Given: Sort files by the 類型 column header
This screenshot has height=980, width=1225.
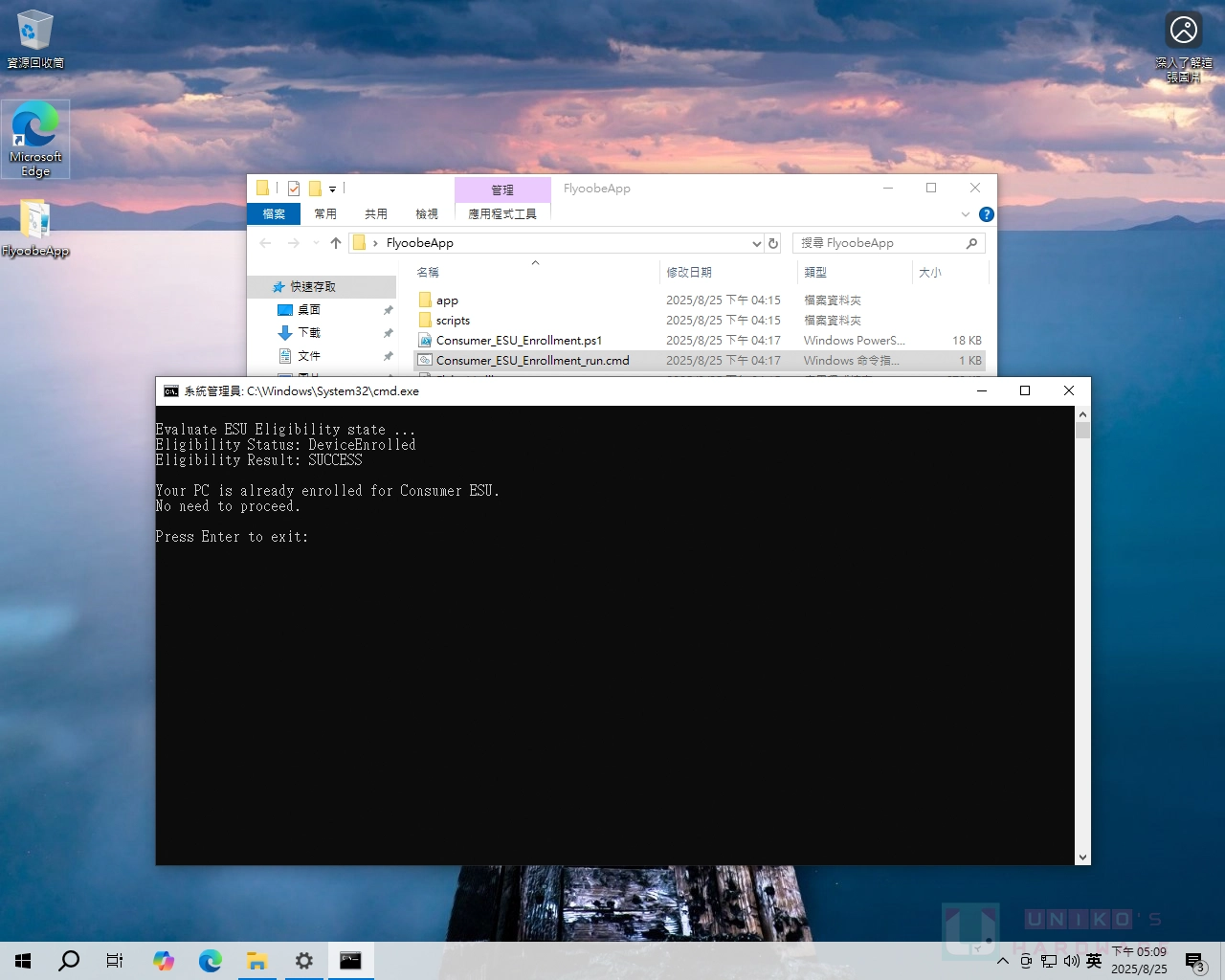Looking at the screenshot, I should coord(855,273).
